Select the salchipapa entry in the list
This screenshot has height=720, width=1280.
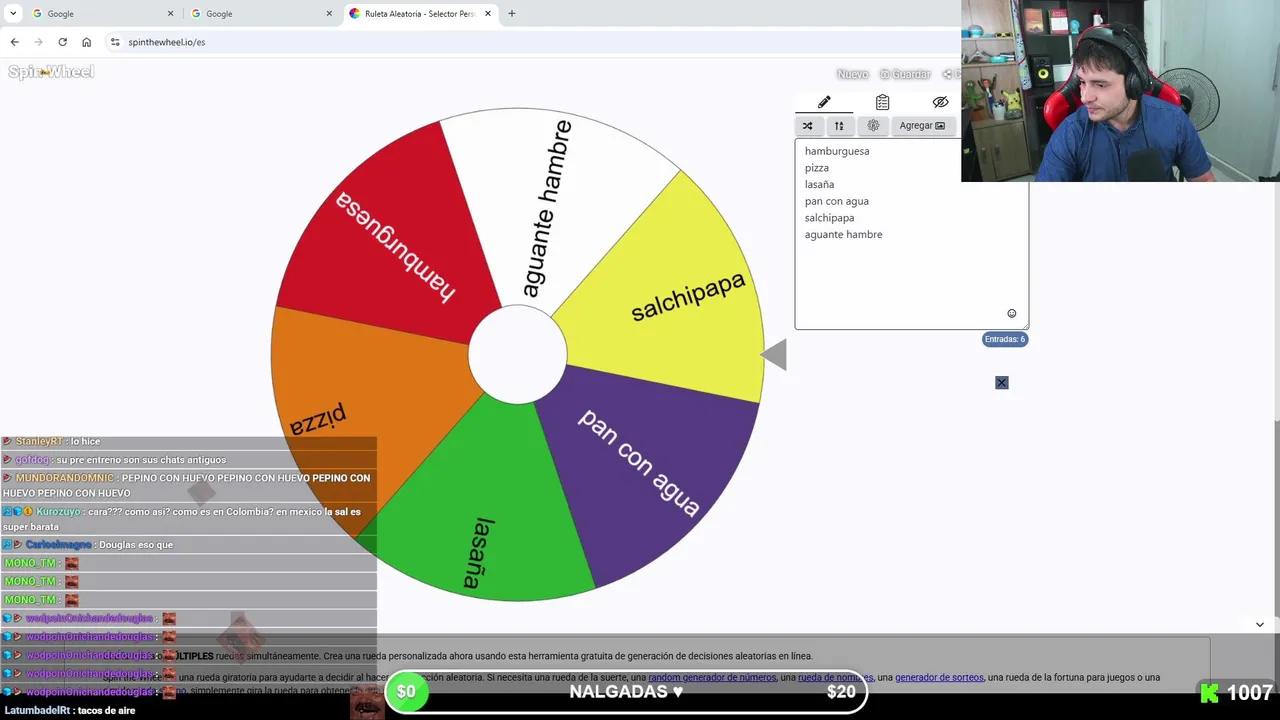pos(829,218)
